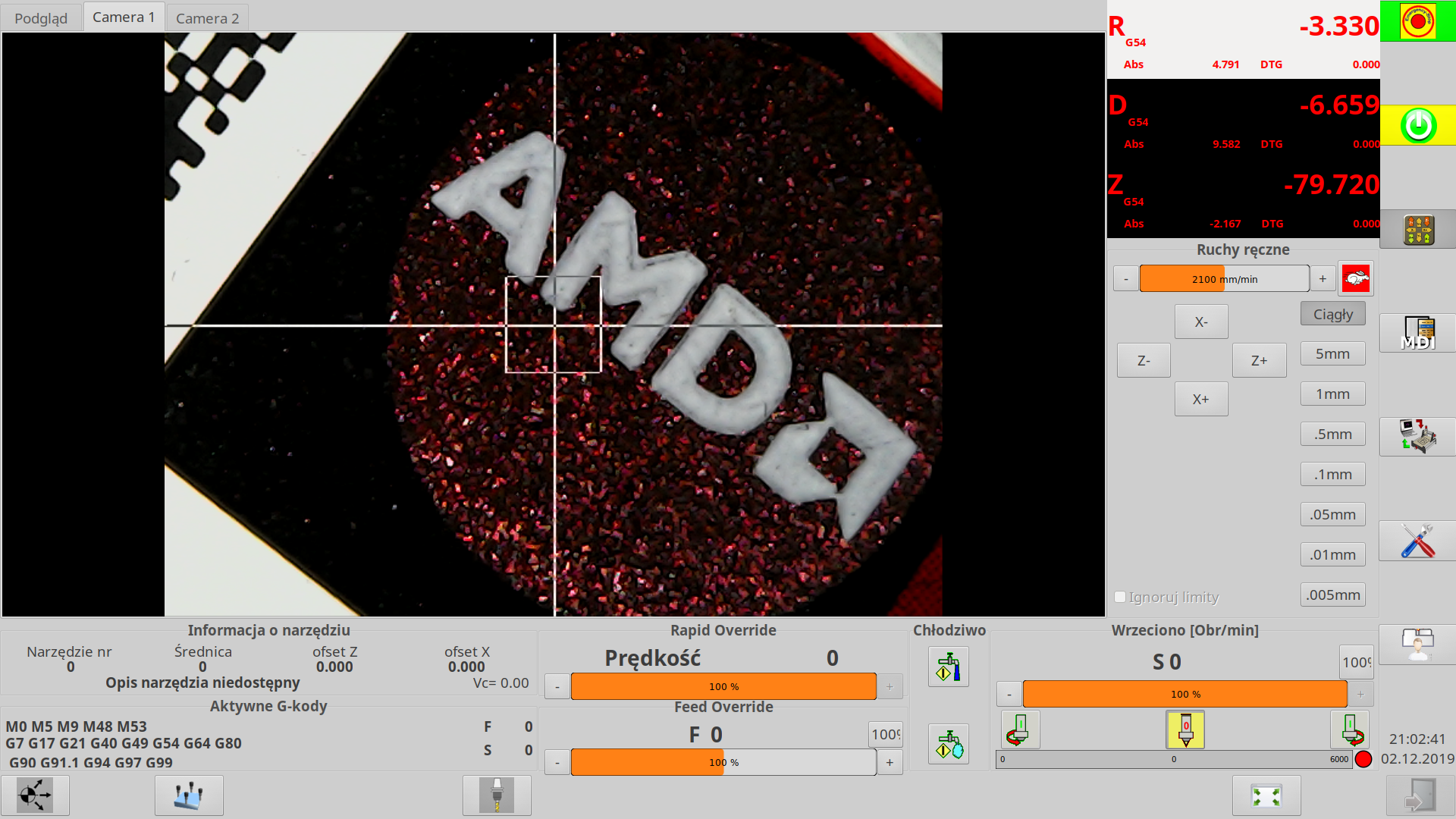Open the tool holder icon button
Image resolution: width=1456 pixels, height=819 pixels.
pyautogui.click(x=497, y=795)
